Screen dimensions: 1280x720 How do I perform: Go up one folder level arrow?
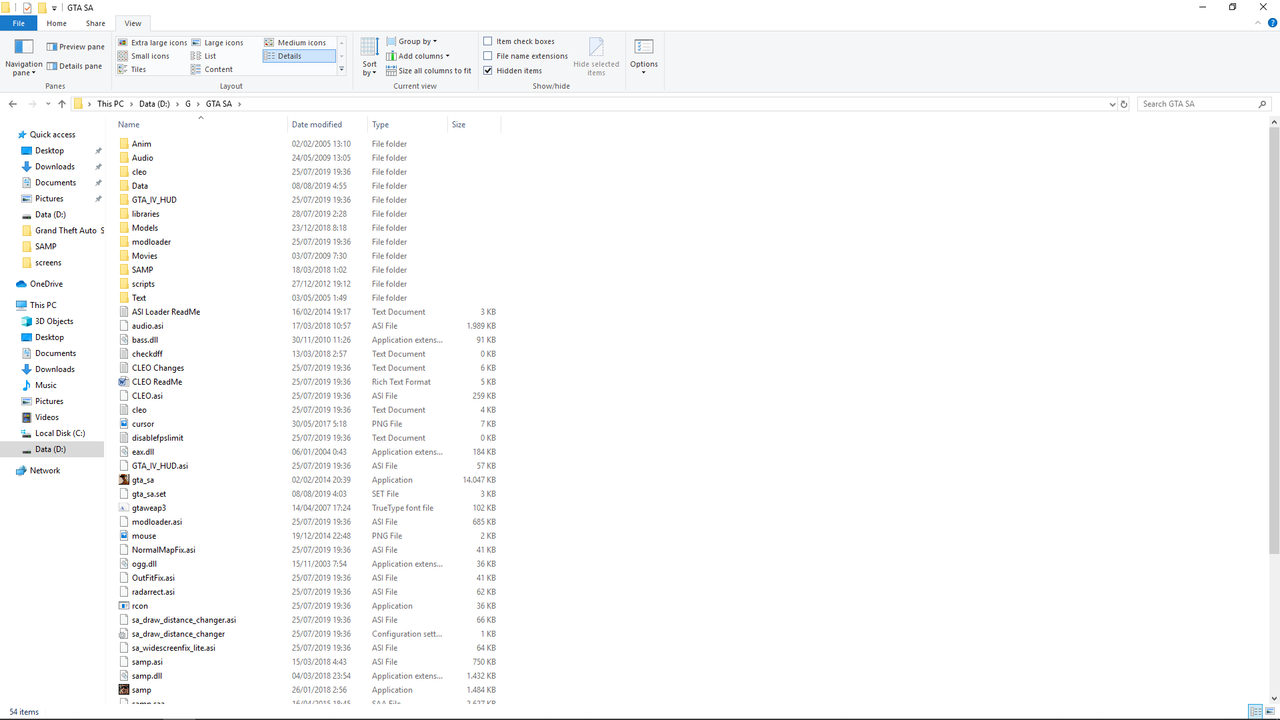coord(62,104)
